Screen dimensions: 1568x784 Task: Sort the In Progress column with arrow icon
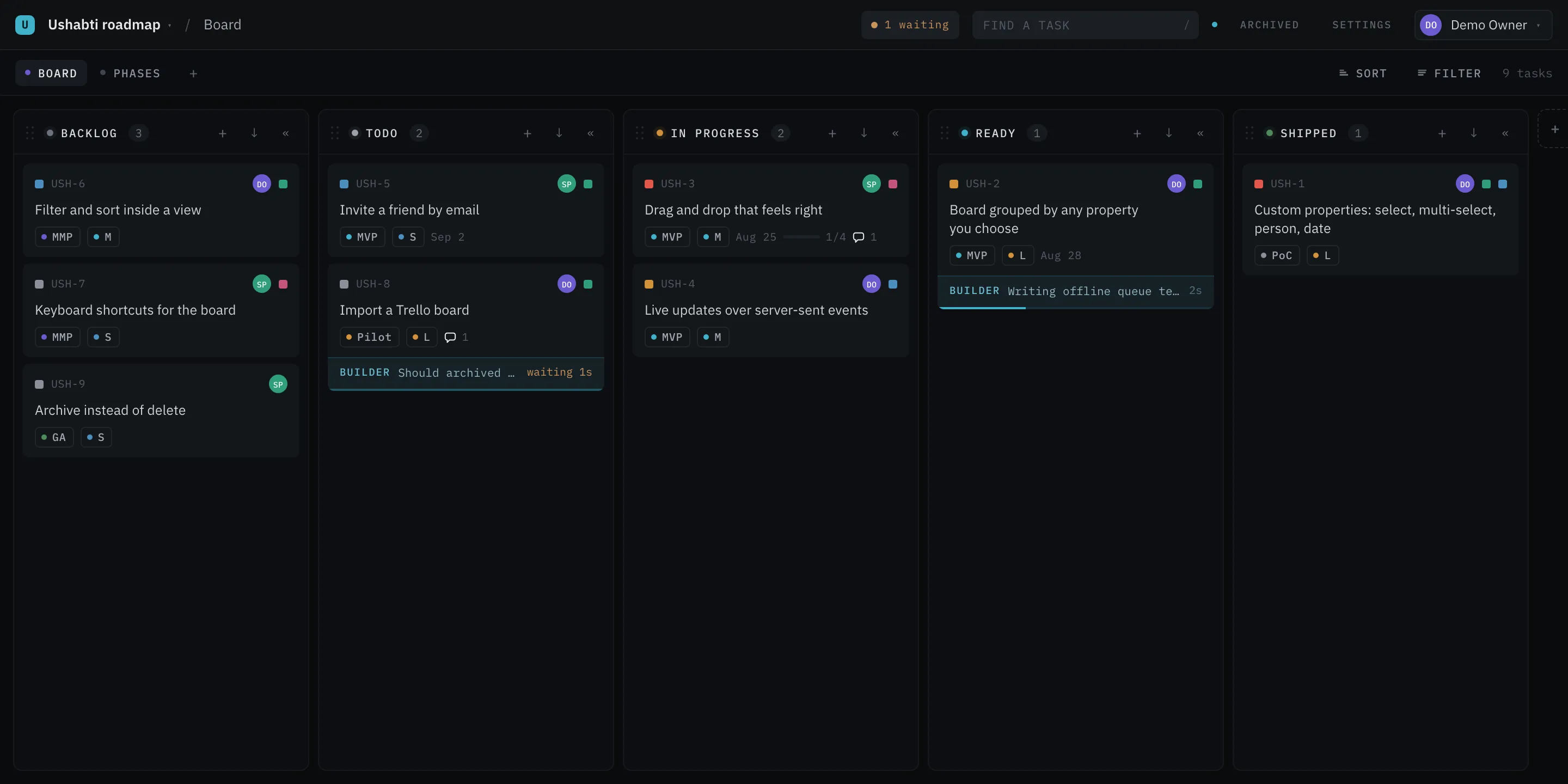(865, 133)
